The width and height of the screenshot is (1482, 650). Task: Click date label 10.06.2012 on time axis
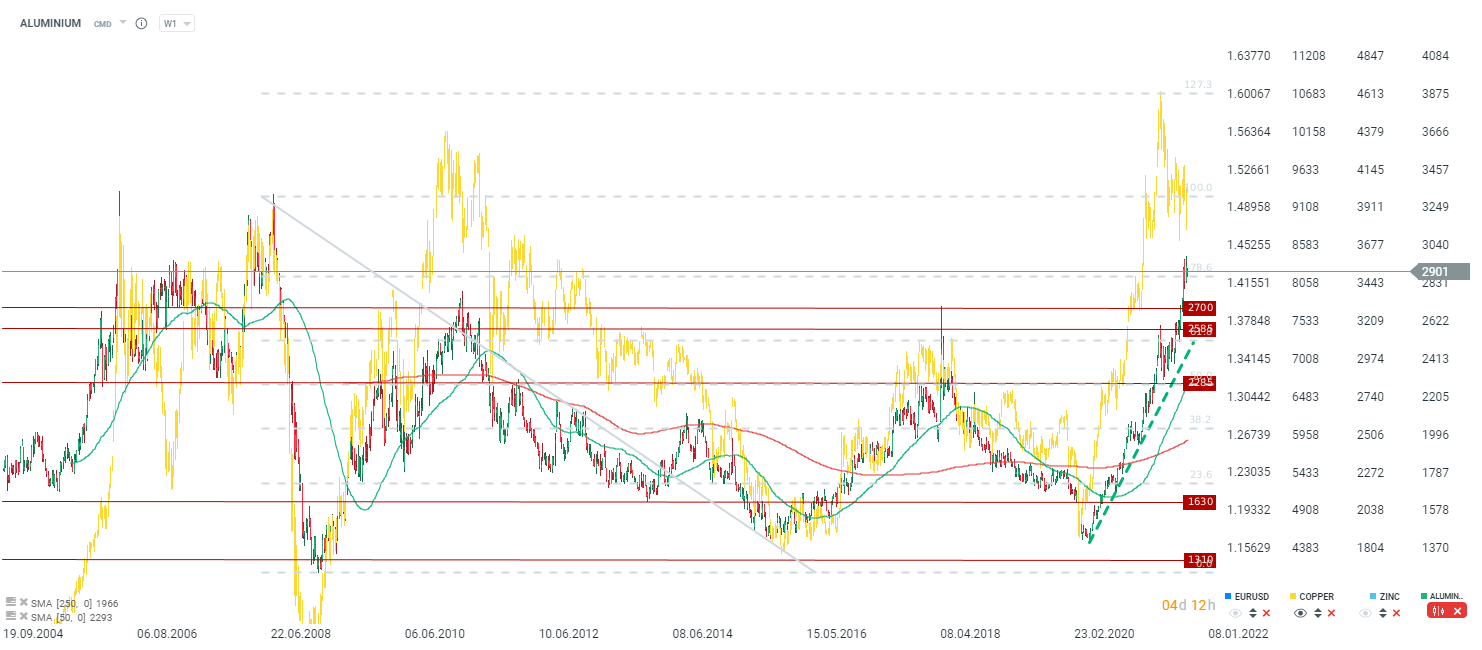(570, 634)
